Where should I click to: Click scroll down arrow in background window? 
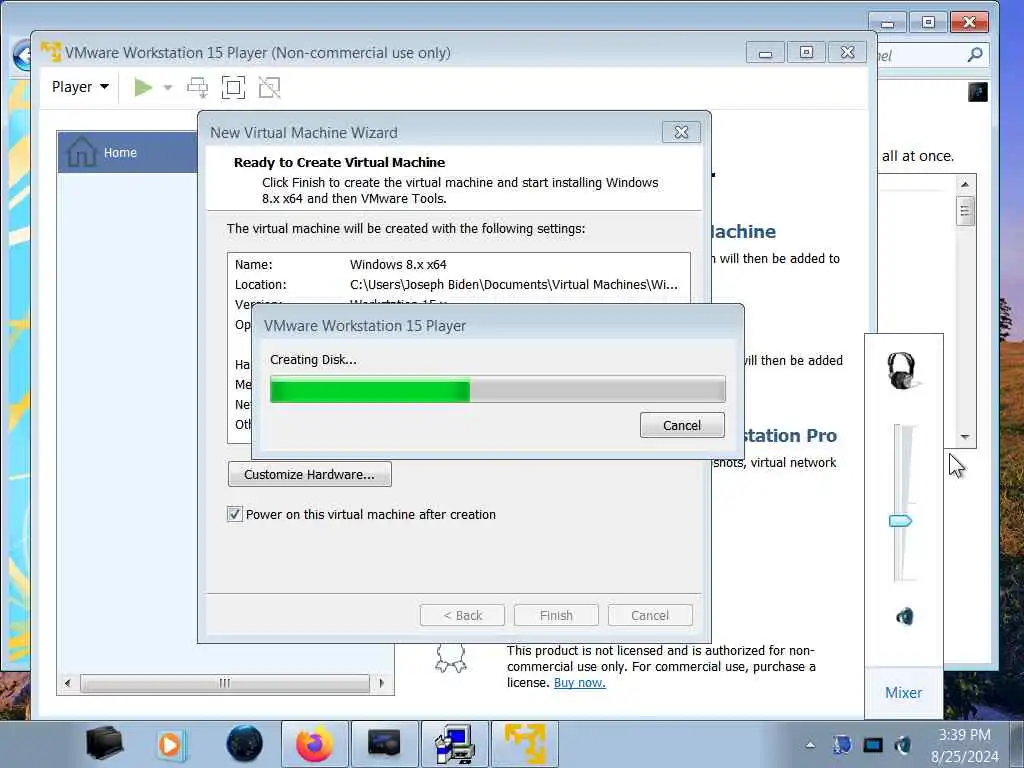tap(965, 437)
